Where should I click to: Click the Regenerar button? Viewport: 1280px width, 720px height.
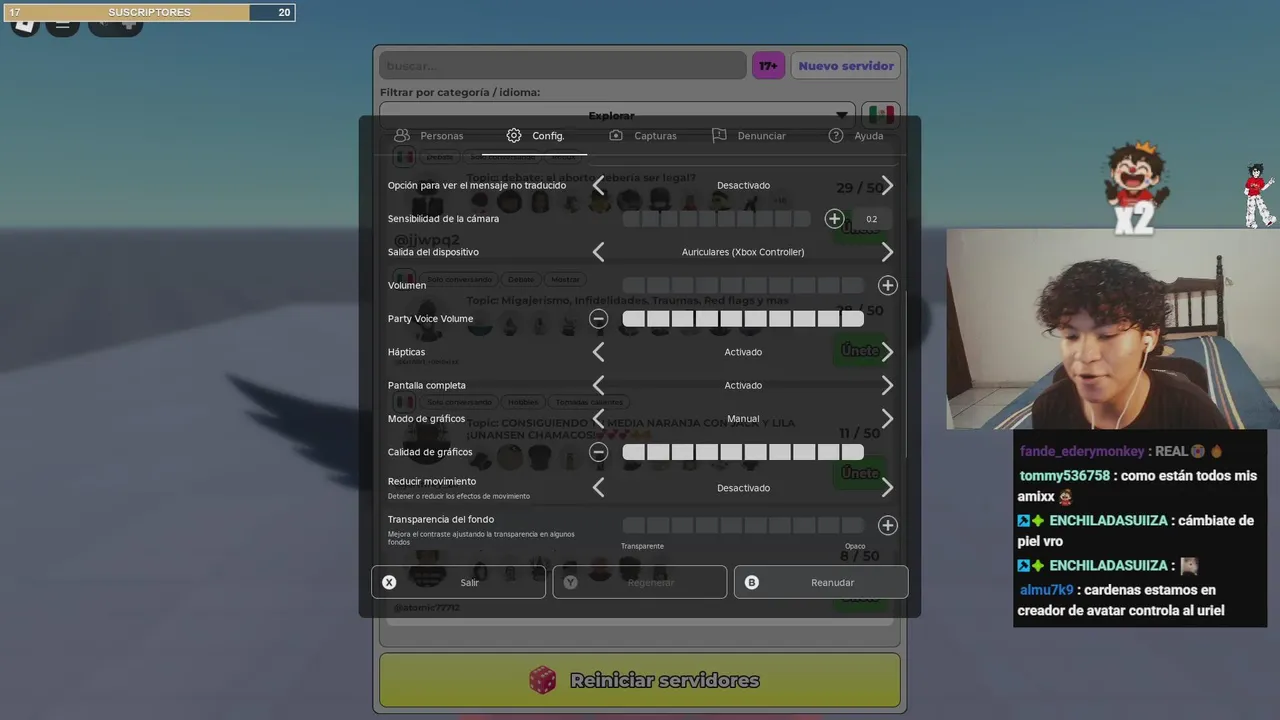(640, 582)
